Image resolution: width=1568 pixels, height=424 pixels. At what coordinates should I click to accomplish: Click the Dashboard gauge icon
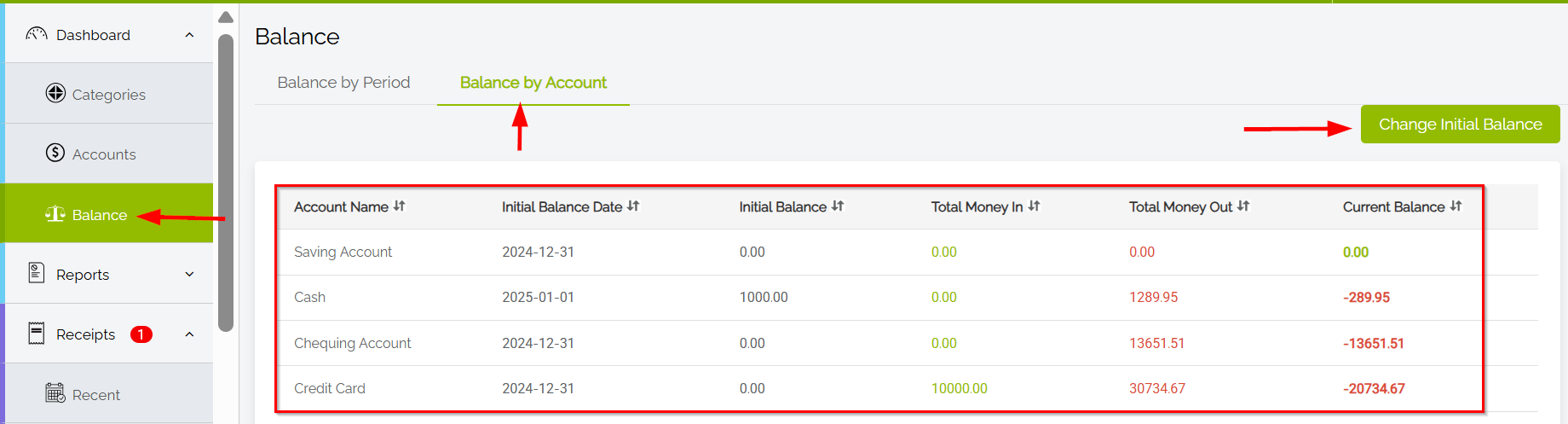pos(36,34)
